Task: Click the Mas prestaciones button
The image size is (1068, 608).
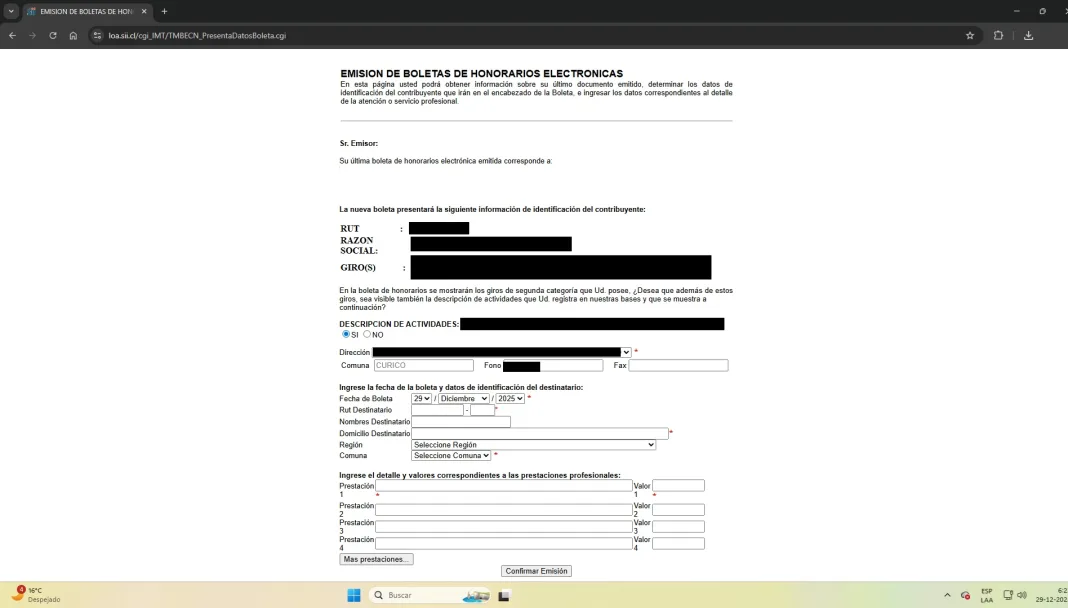Action: point(376,559)
